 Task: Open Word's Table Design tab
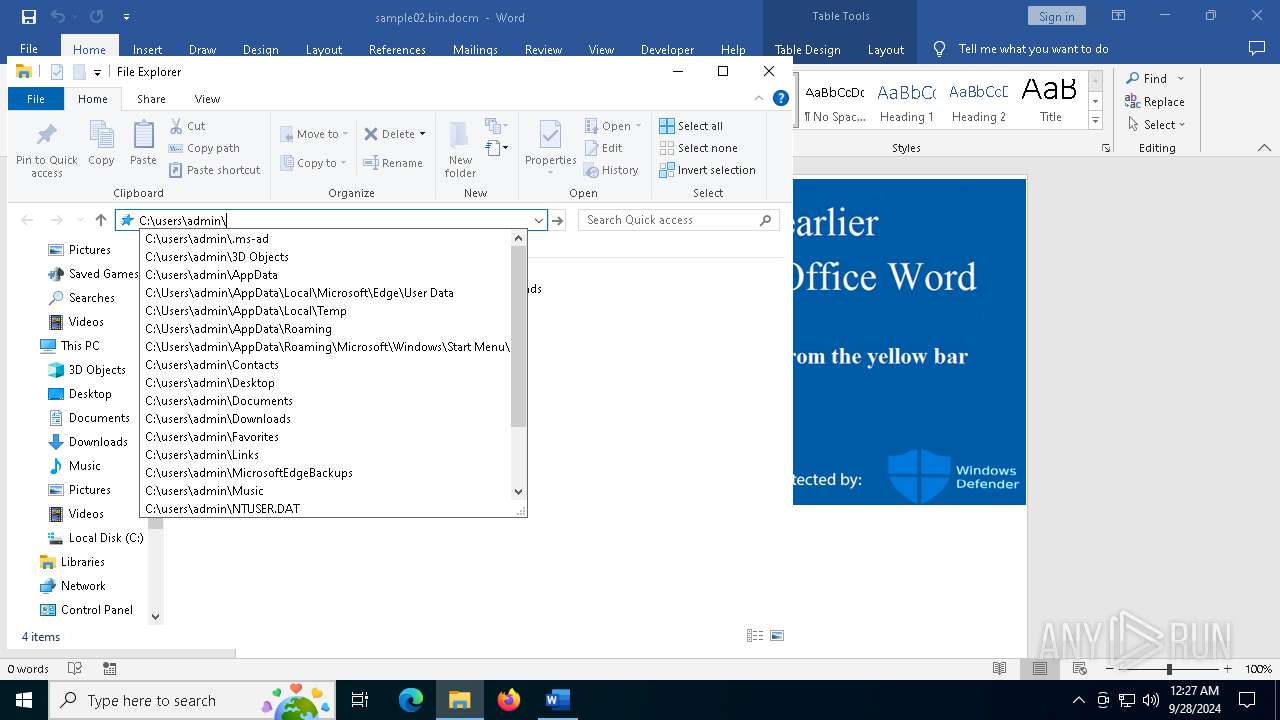[x=807, y=49]
